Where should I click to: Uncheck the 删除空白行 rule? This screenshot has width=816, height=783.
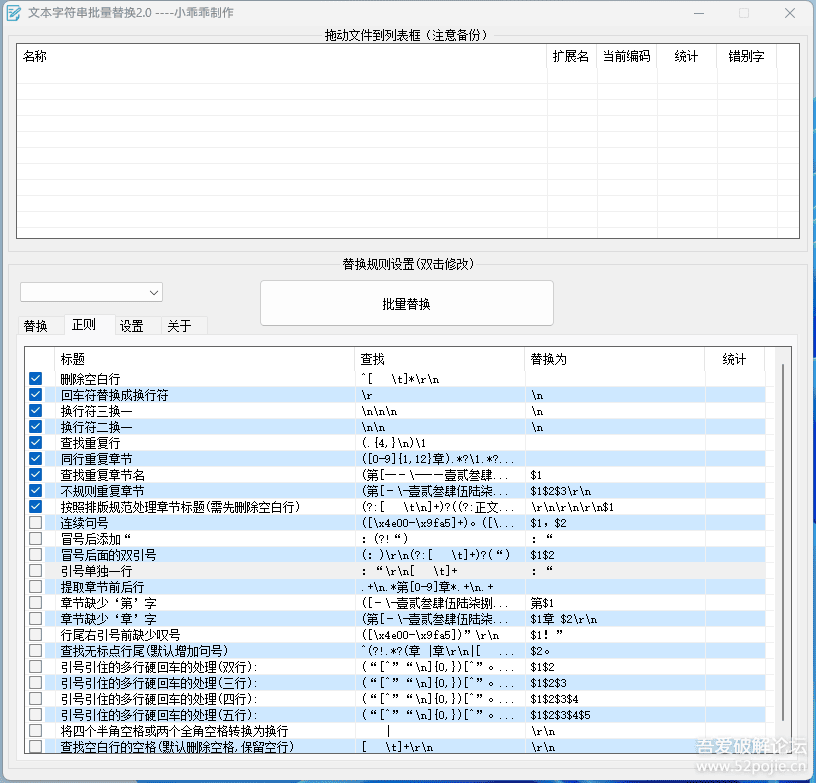36,379
